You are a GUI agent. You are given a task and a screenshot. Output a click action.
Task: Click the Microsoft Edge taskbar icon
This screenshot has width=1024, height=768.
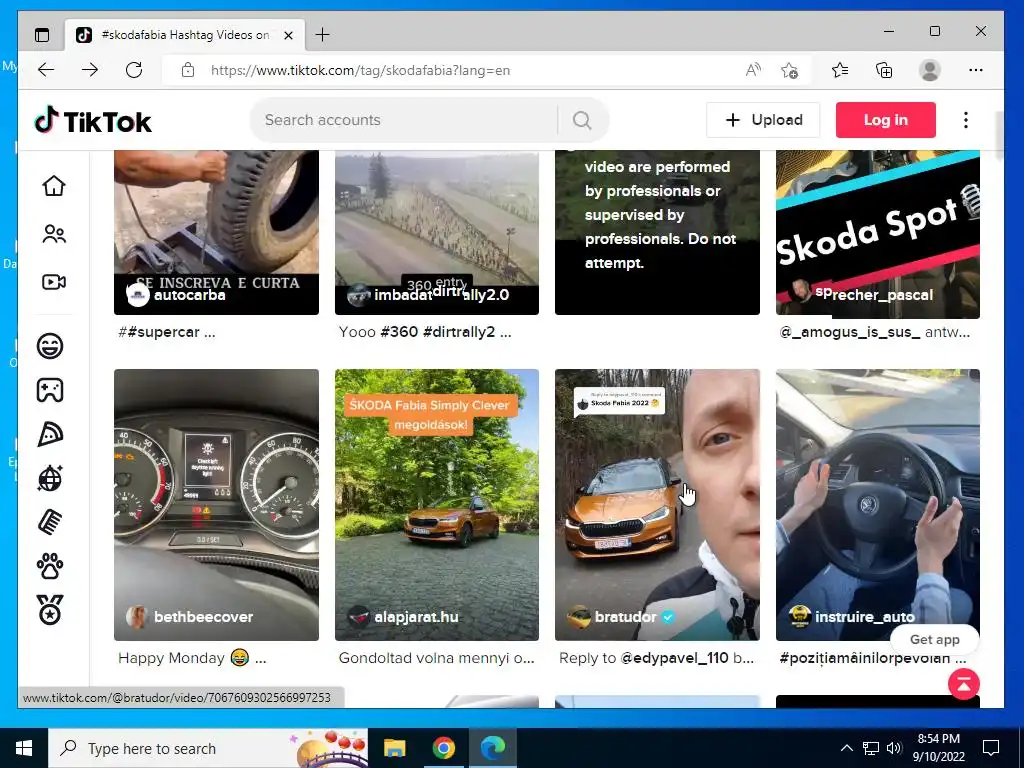[493, 748]
